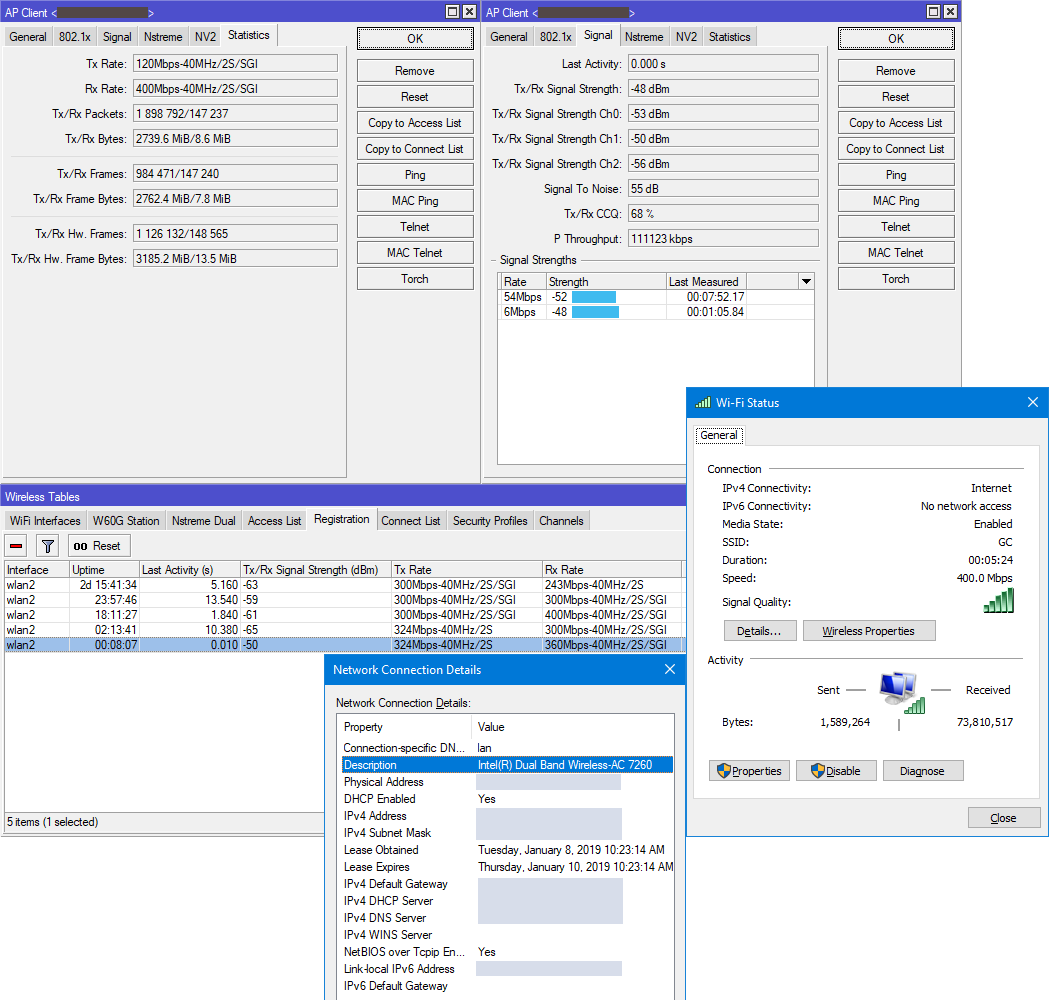
Task: Click Ping in the left AP Client window
Action: coord(415,175)
